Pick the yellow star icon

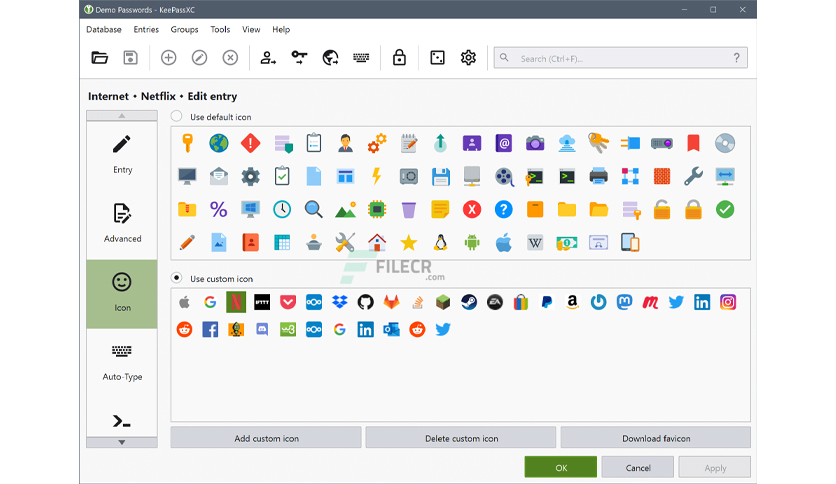click(408, 243)
